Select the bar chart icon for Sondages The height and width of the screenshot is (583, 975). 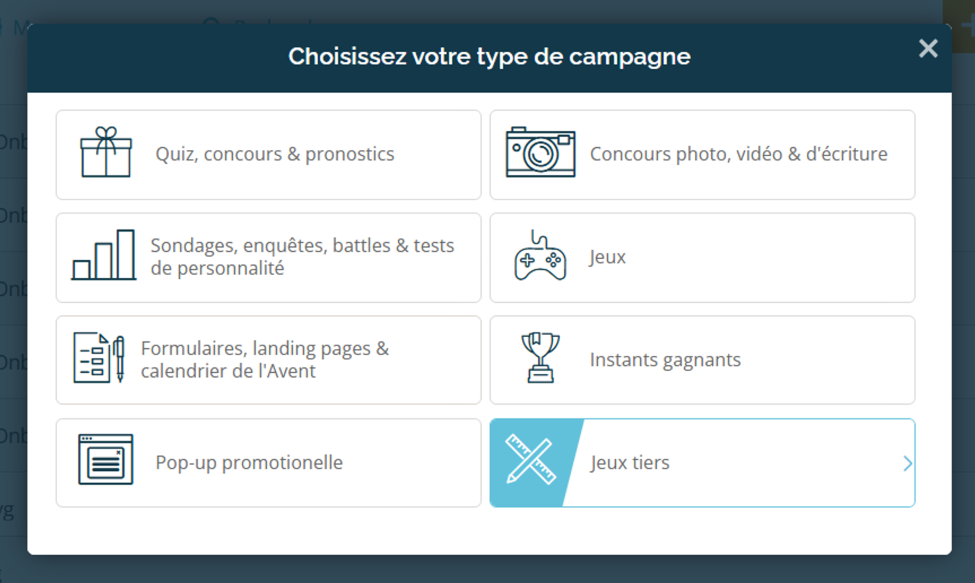click(x=103, y=257)
